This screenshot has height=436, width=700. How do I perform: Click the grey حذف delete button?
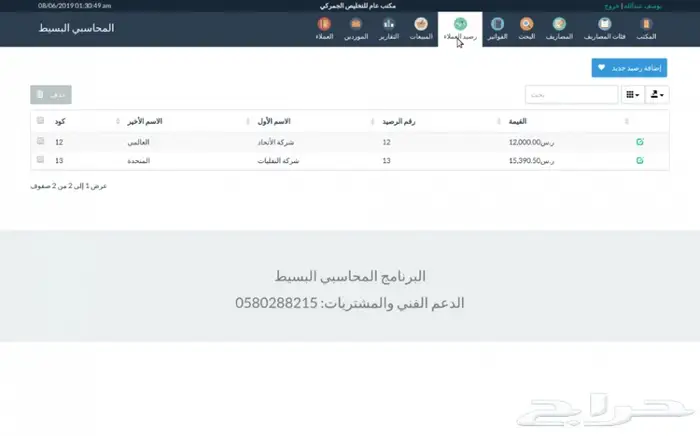coord(51,95)
